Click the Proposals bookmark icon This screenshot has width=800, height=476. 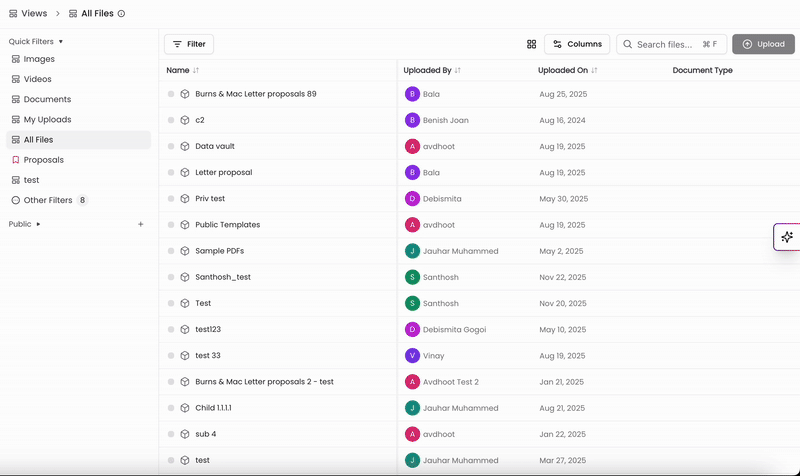tap(16, 160)
